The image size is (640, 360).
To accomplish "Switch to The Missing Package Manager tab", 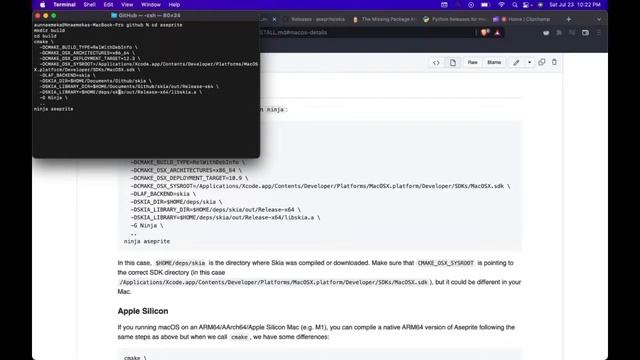I will tap(384, 19).
